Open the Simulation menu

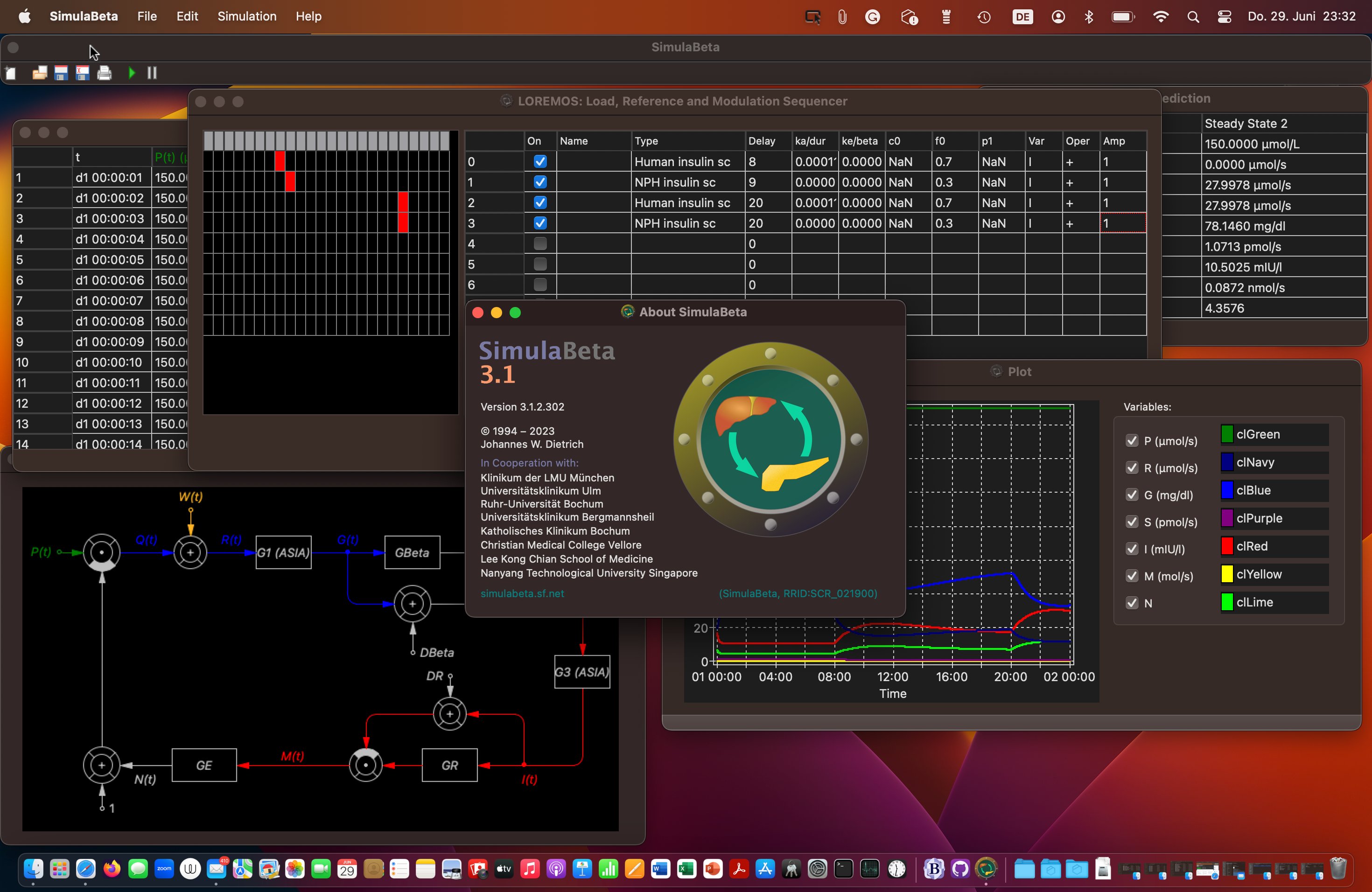click(247, 16)
